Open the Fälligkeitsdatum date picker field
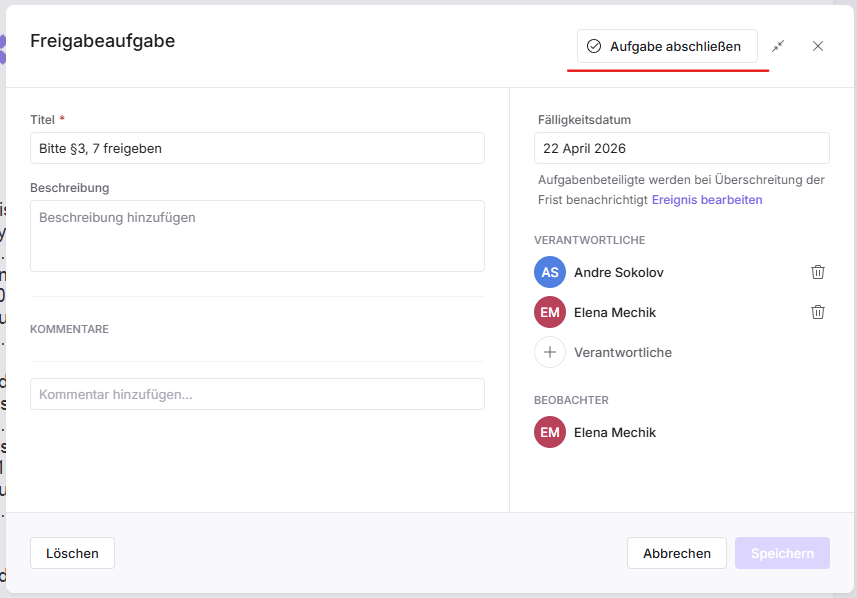The height and width of the screenshot is (598, 857). pyautogui.click(x=681, y=148)
